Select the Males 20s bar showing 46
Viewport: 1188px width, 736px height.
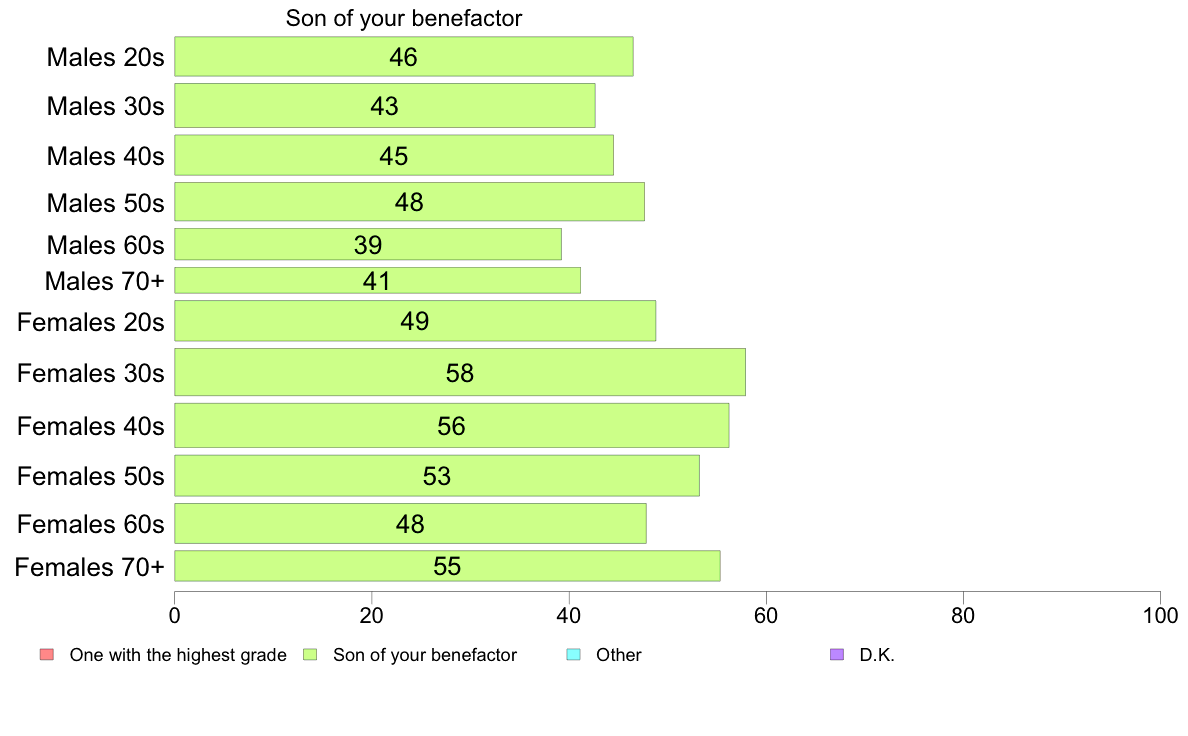[404, 56]
